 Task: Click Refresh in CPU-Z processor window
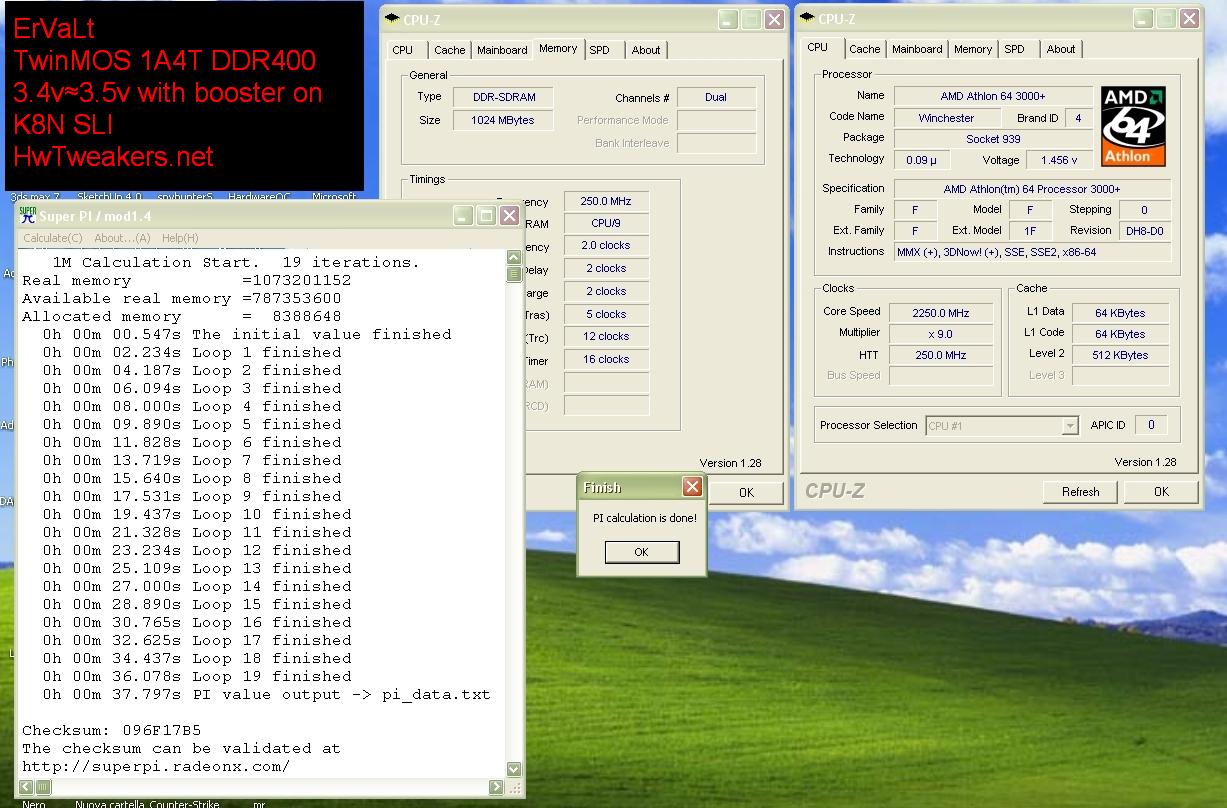1081,492
